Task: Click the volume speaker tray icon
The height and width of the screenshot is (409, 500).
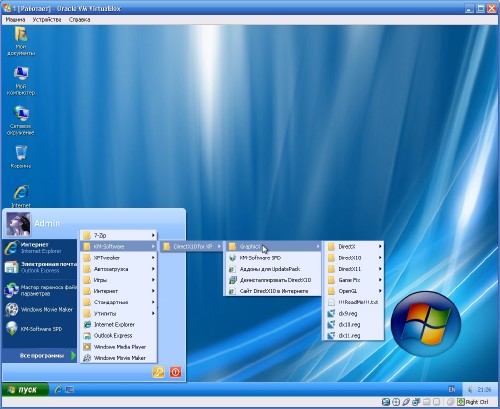Action: pyautogui.click(x=470, y=389)
